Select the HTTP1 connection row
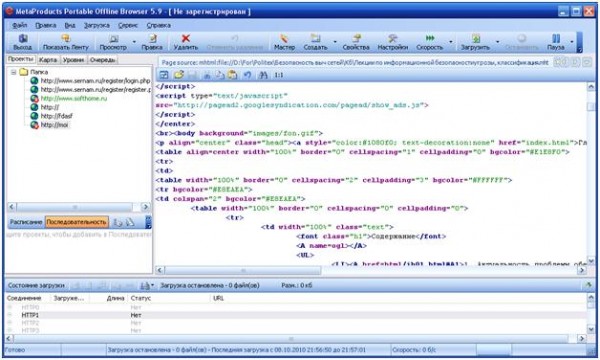The height and width of the screenshot is (360, 600). (296, 315)
